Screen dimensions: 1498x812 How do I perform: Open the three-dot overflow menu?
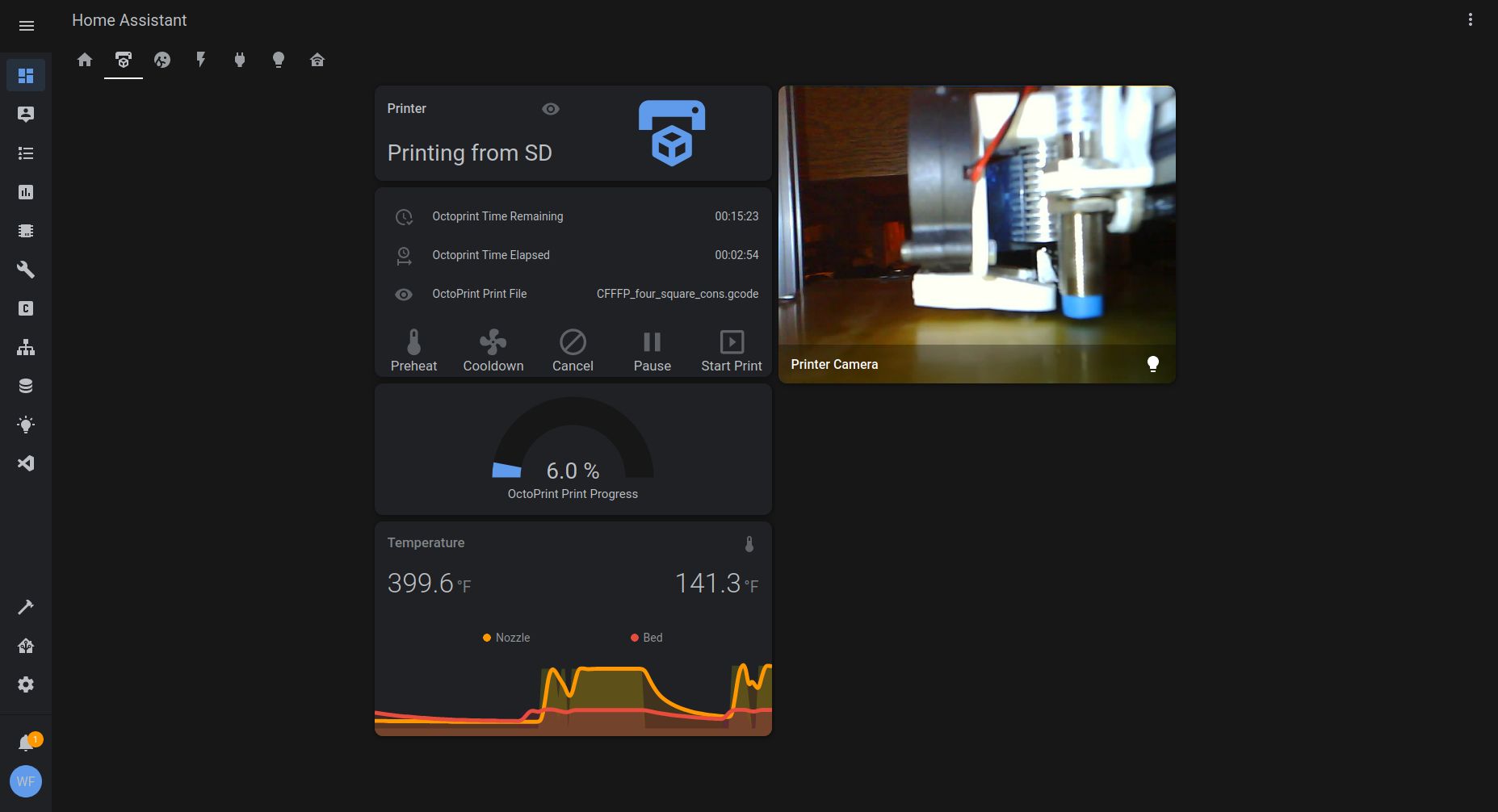tap(1470, 19)
